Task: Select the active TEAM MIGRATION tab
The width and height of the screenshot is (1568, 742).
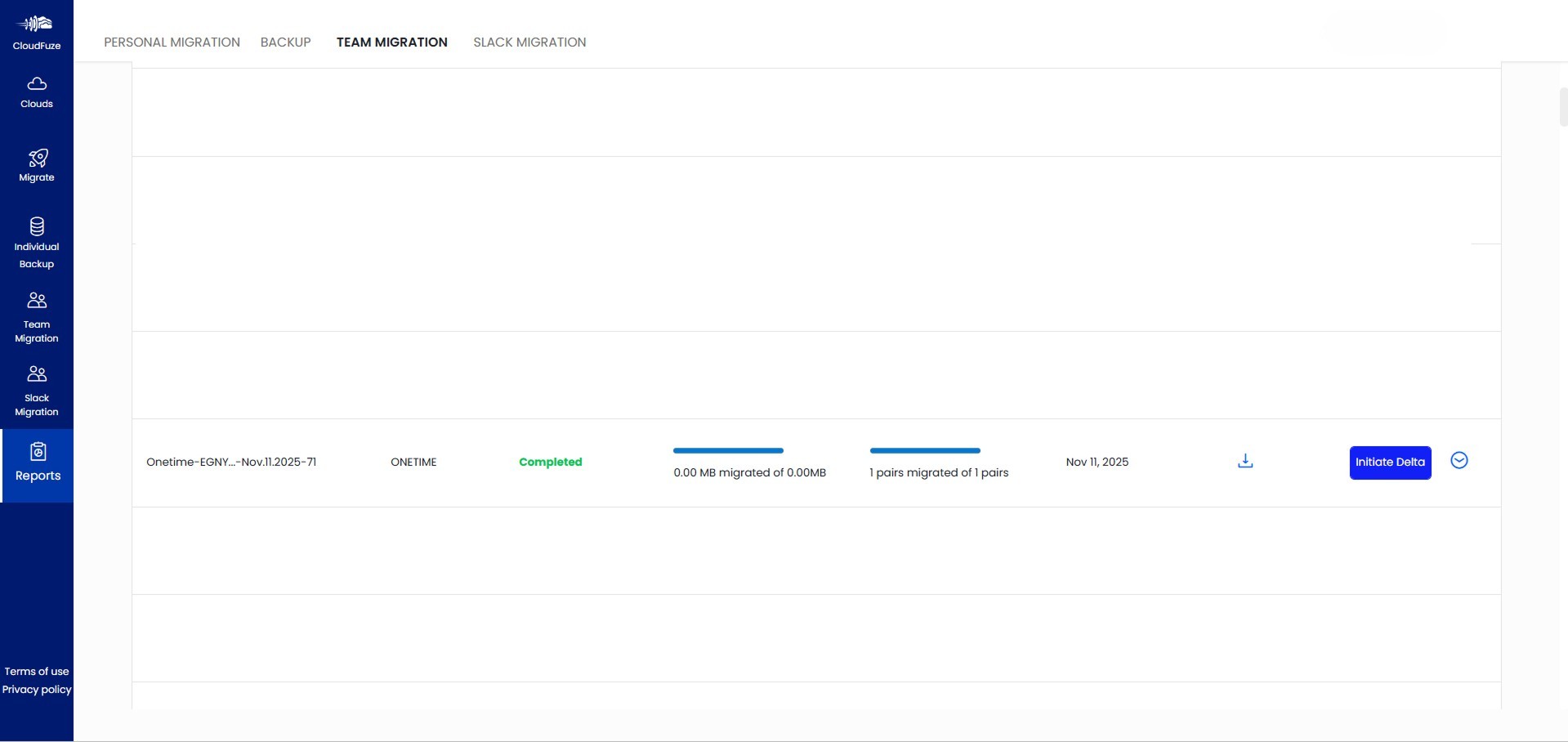Action: pos(392,42)
